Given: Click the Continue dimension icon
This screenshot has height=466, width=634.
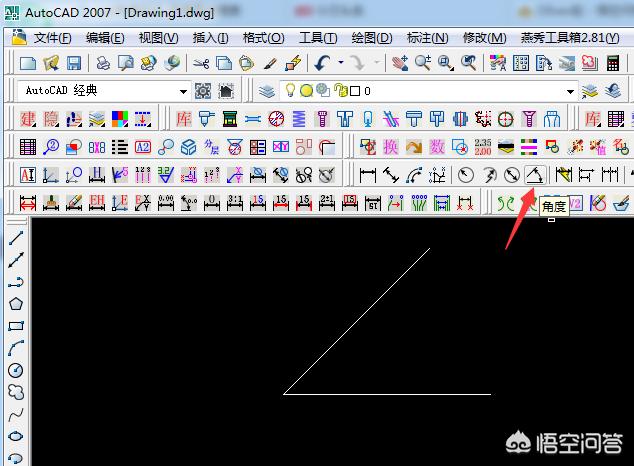Looking at the screenshot, I should coord(610,175).
